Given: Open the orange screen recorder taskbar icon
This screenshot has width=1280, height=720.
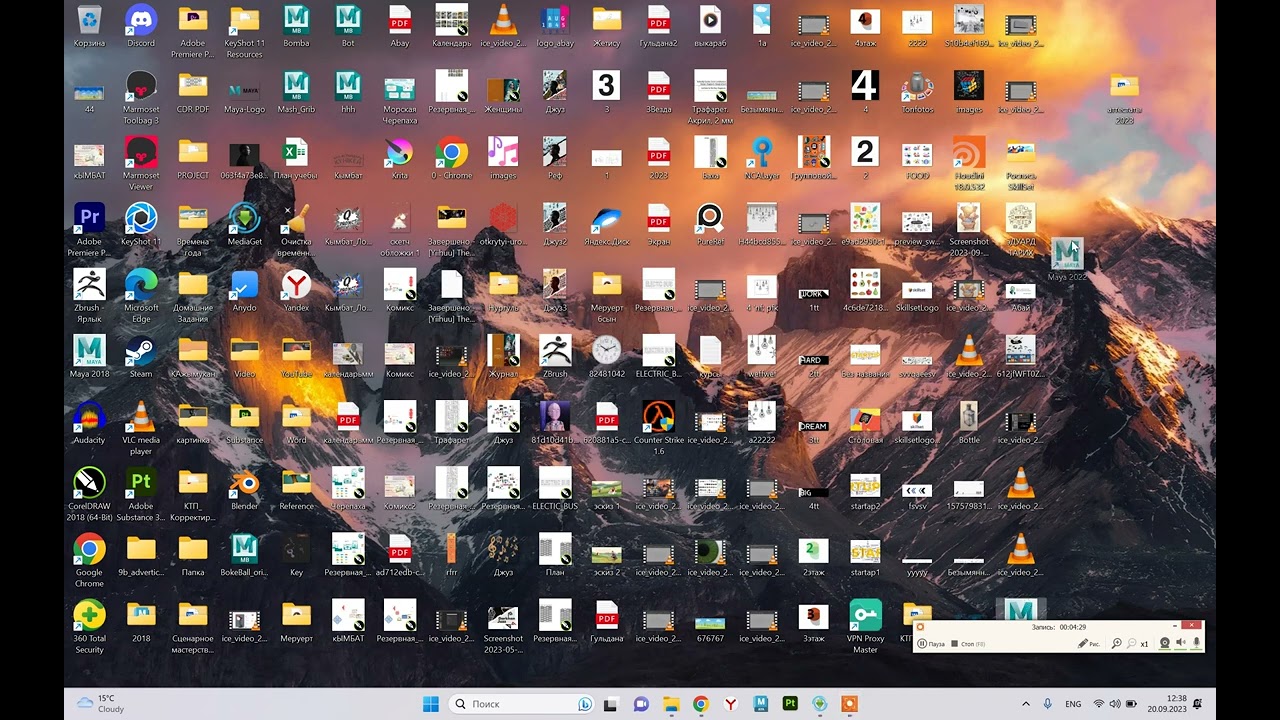Looking at the screenshot, I should (849, 704).
